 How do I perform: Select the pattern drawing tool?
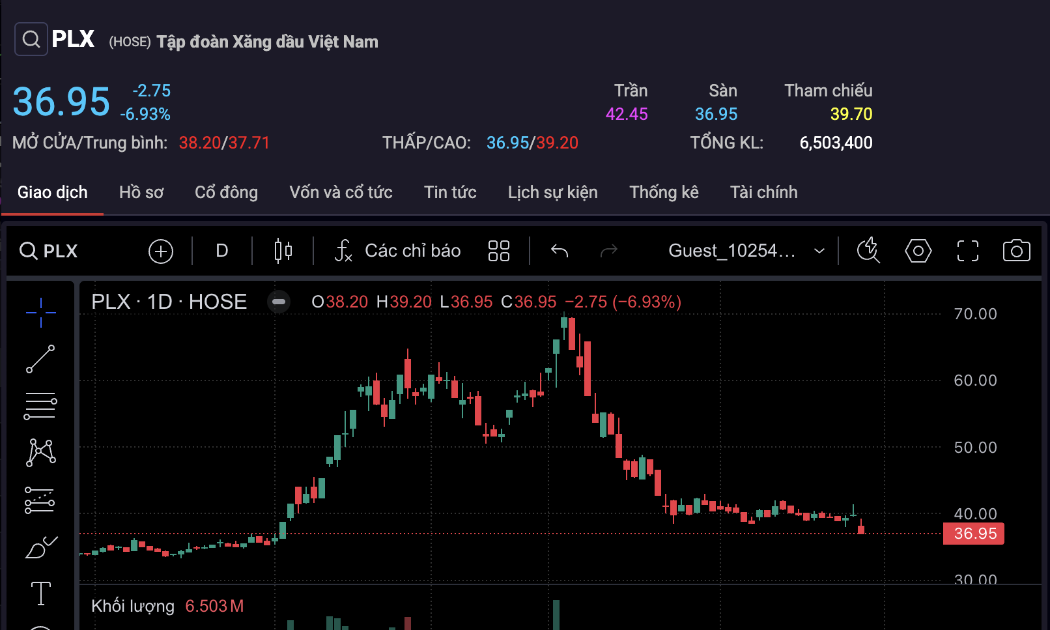40,453
